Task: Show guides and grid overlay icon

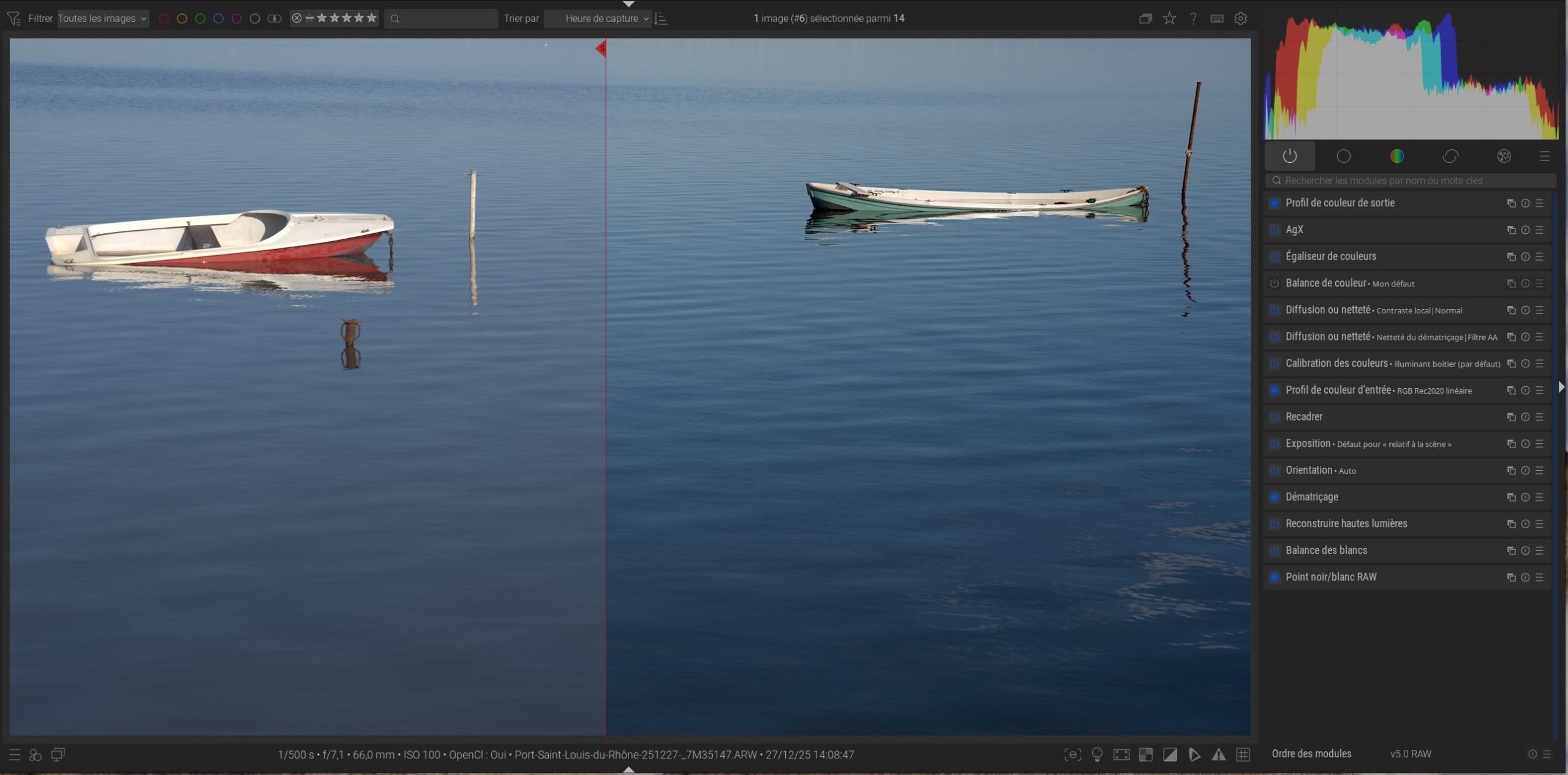Action: click(1243, 754)
